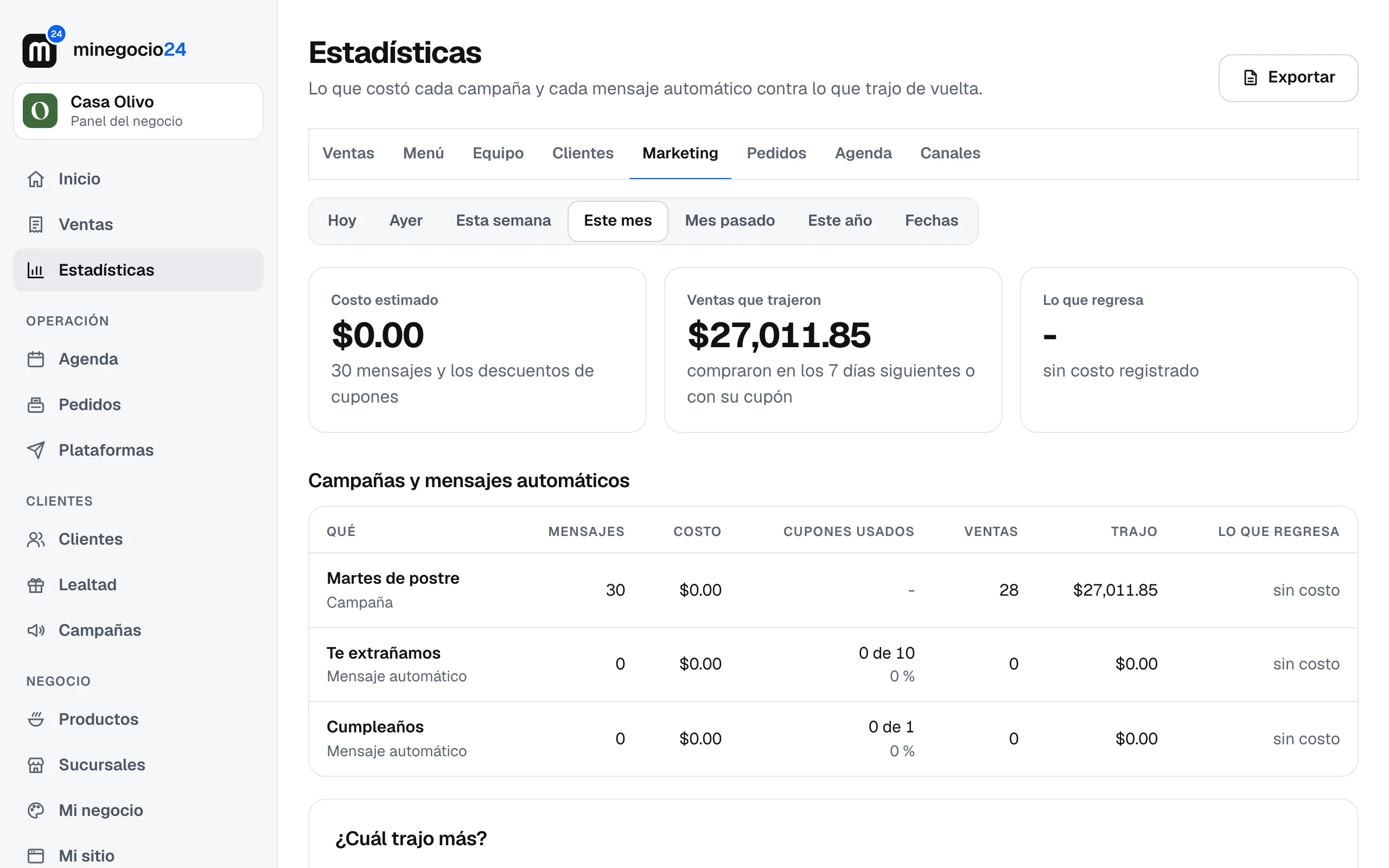This screenshot has height=868, width=1389.
Task: Click the MENSAJES column header
Action: [586, 532]
